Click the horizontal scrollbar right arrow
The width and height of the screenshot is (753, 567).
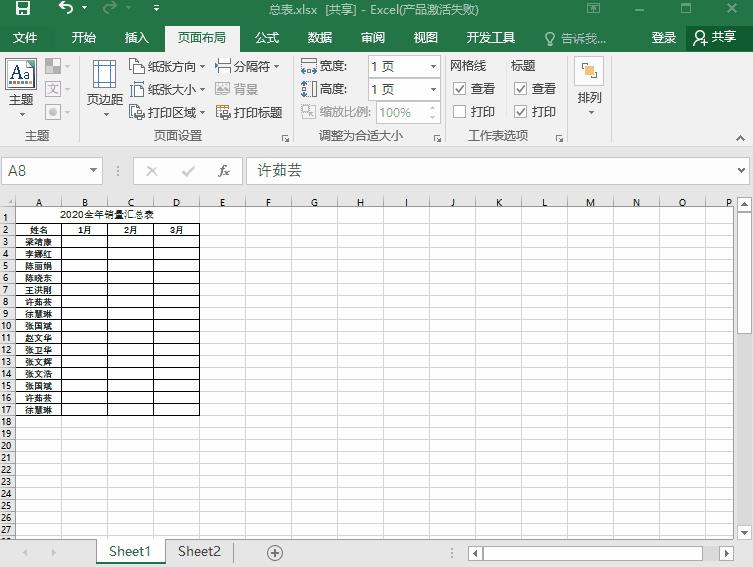click(x=727, y=553)
